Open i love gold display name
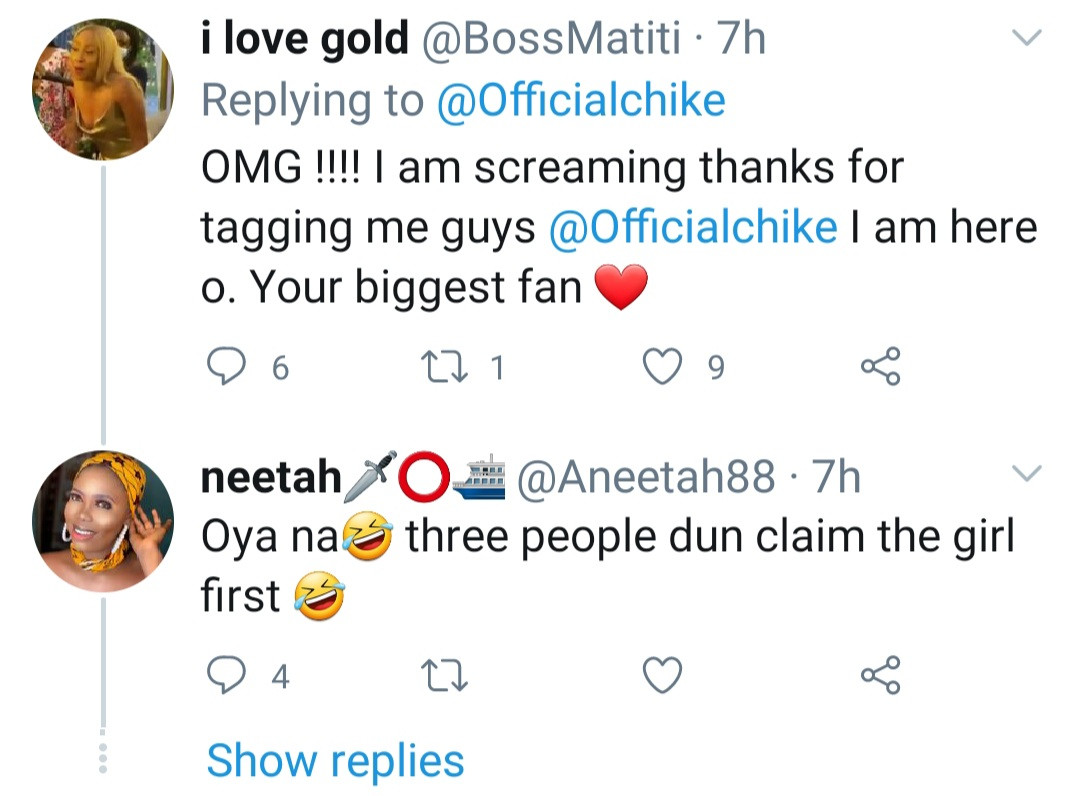This screenshot has width=1080, height=796. click(x=305, y=39)
